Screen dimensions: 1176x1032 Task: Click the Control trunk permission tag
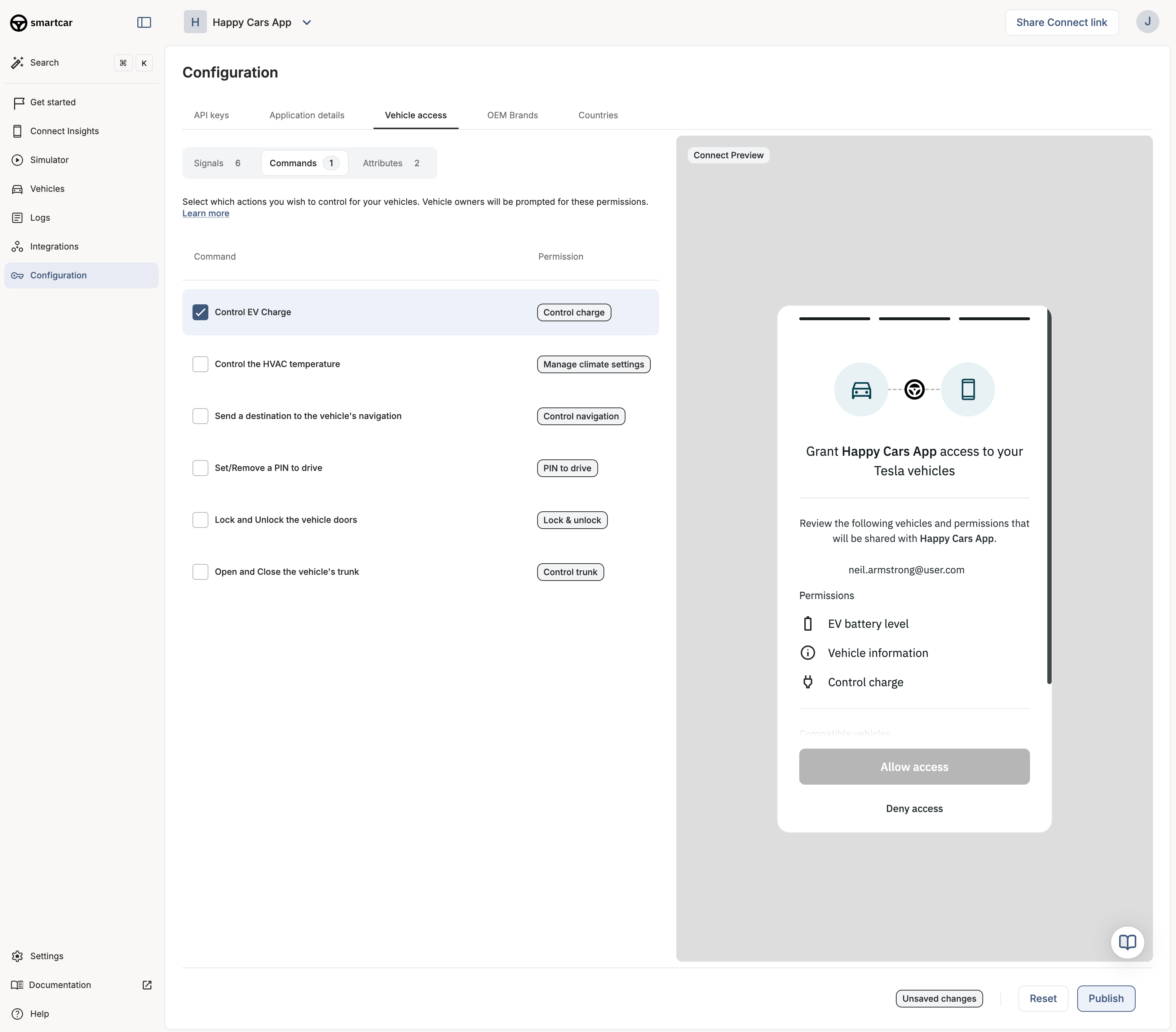click(570, 572)
